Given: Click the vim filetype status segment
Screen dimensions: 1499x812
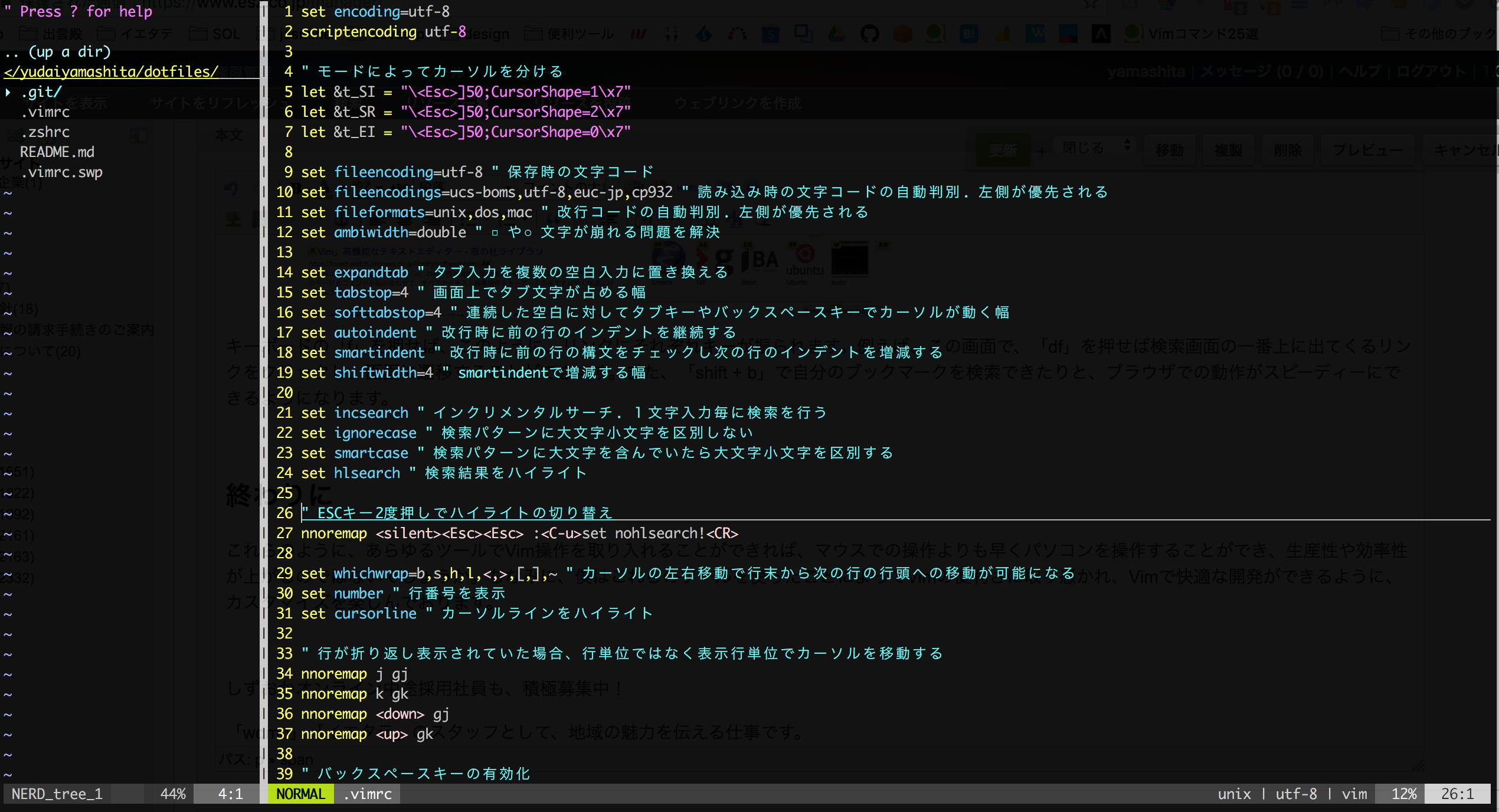Looking at the screenshot, I should pyautogui.click(x=1354, y=794).
